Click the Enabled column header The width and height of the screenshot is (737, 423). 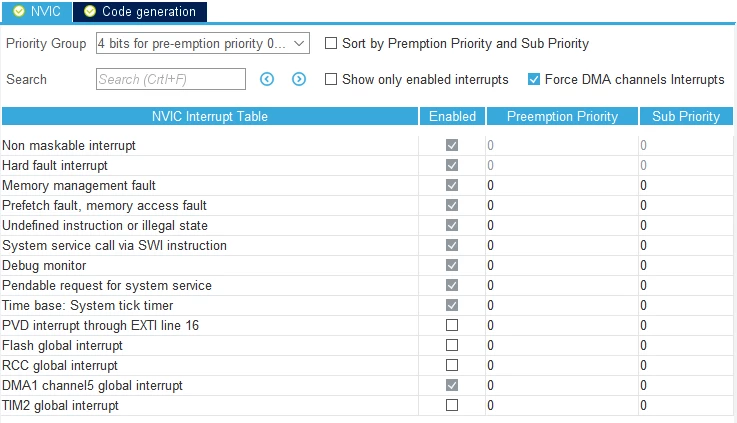click(x=452, y=116)
